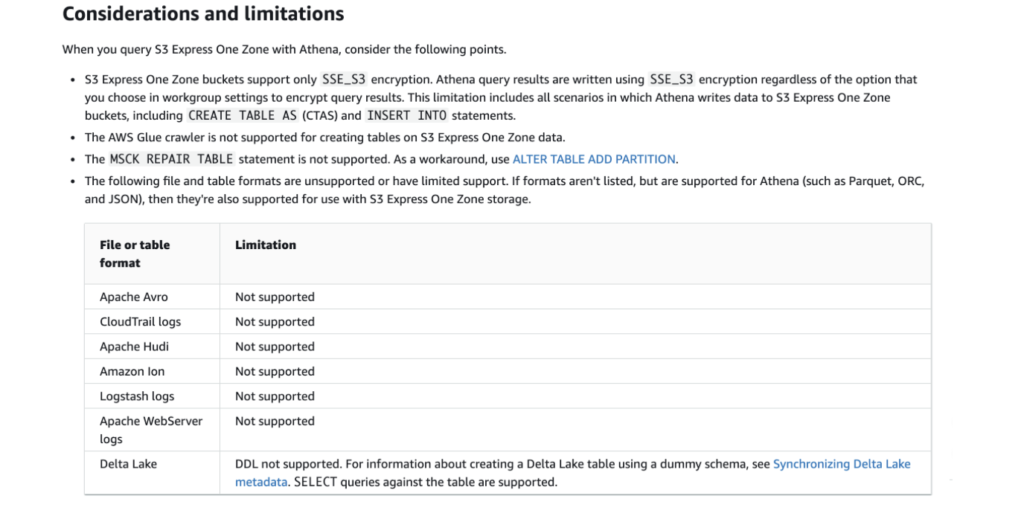Viewport: 1024px width, 522px height.
Task: Select the Delta Lake table cell
Action: [x=128, y=464]
